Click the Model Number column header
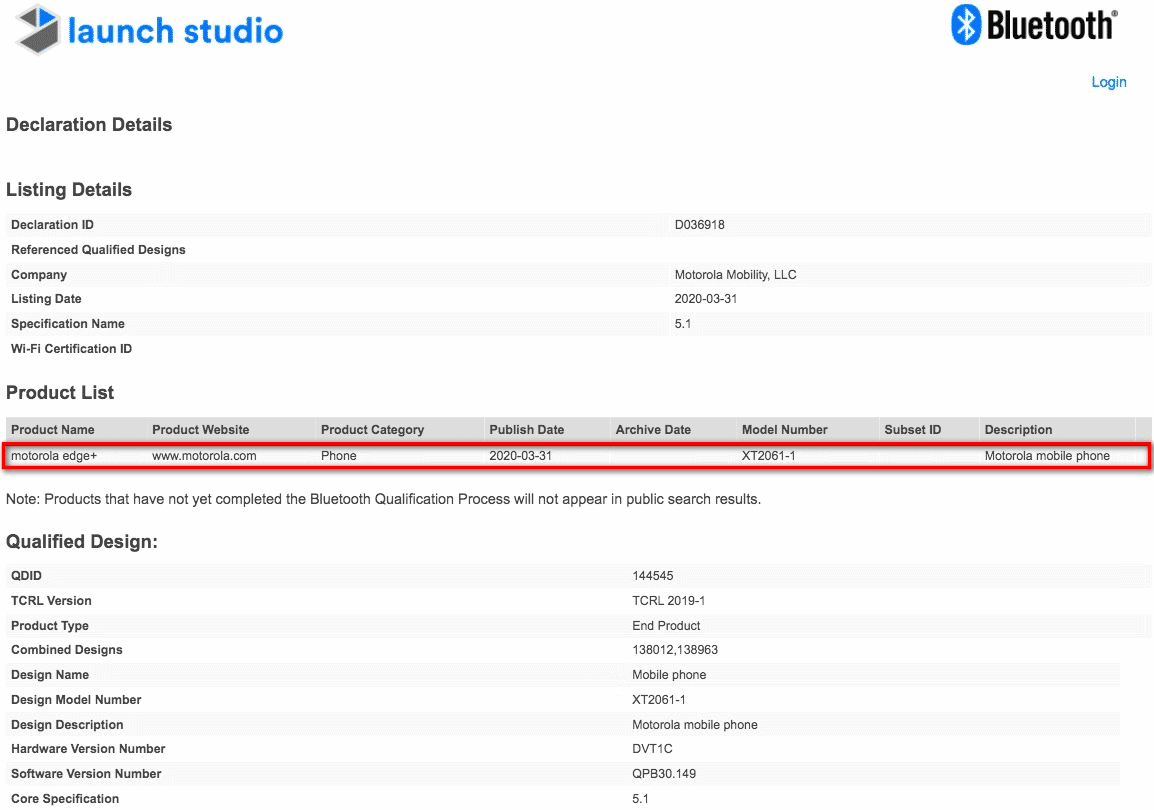1154x810 pixels. (785, 430)
